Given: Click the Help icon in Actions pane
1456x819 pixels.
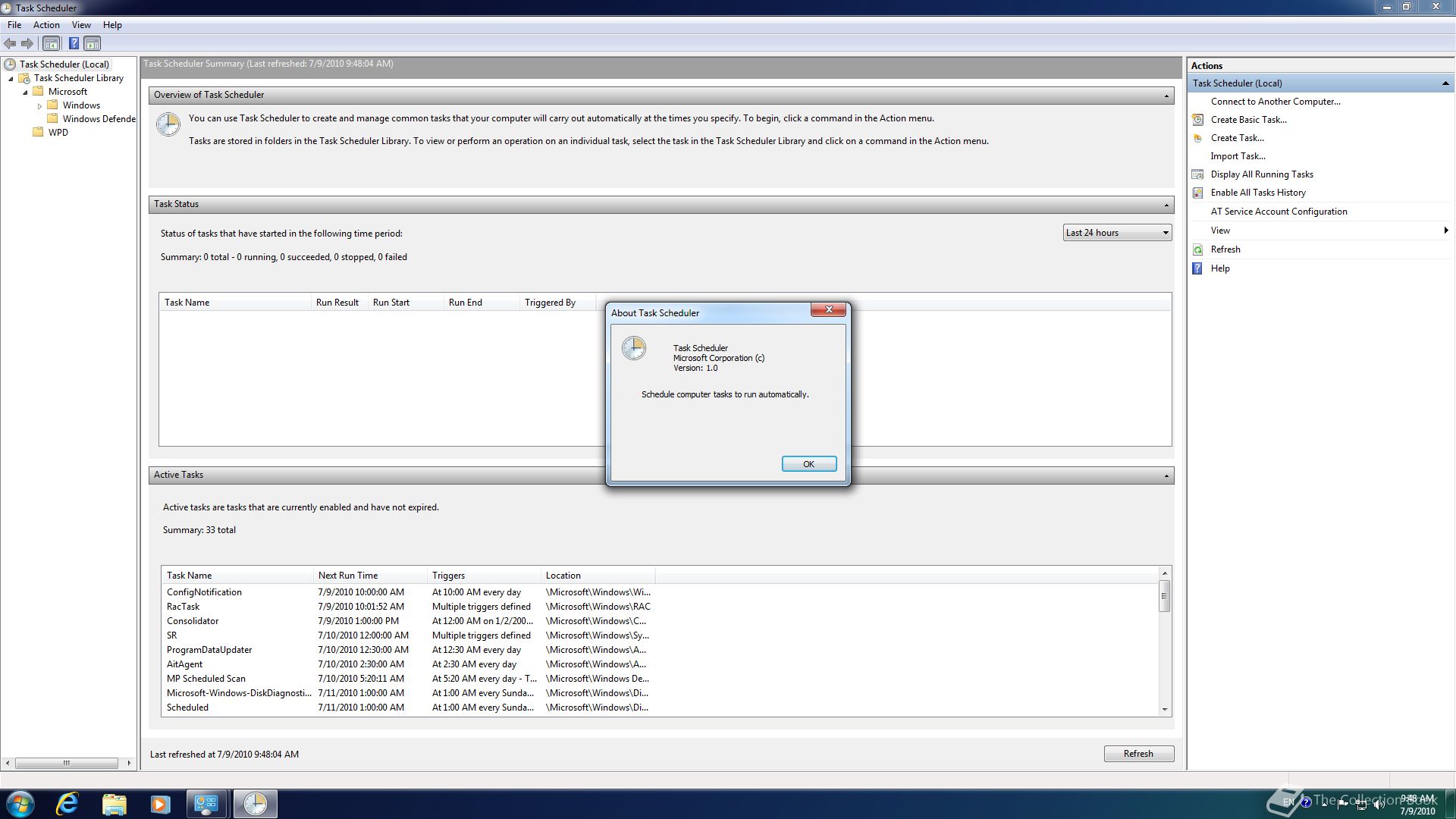Looking at the screenshot, I should [1197, 268].
